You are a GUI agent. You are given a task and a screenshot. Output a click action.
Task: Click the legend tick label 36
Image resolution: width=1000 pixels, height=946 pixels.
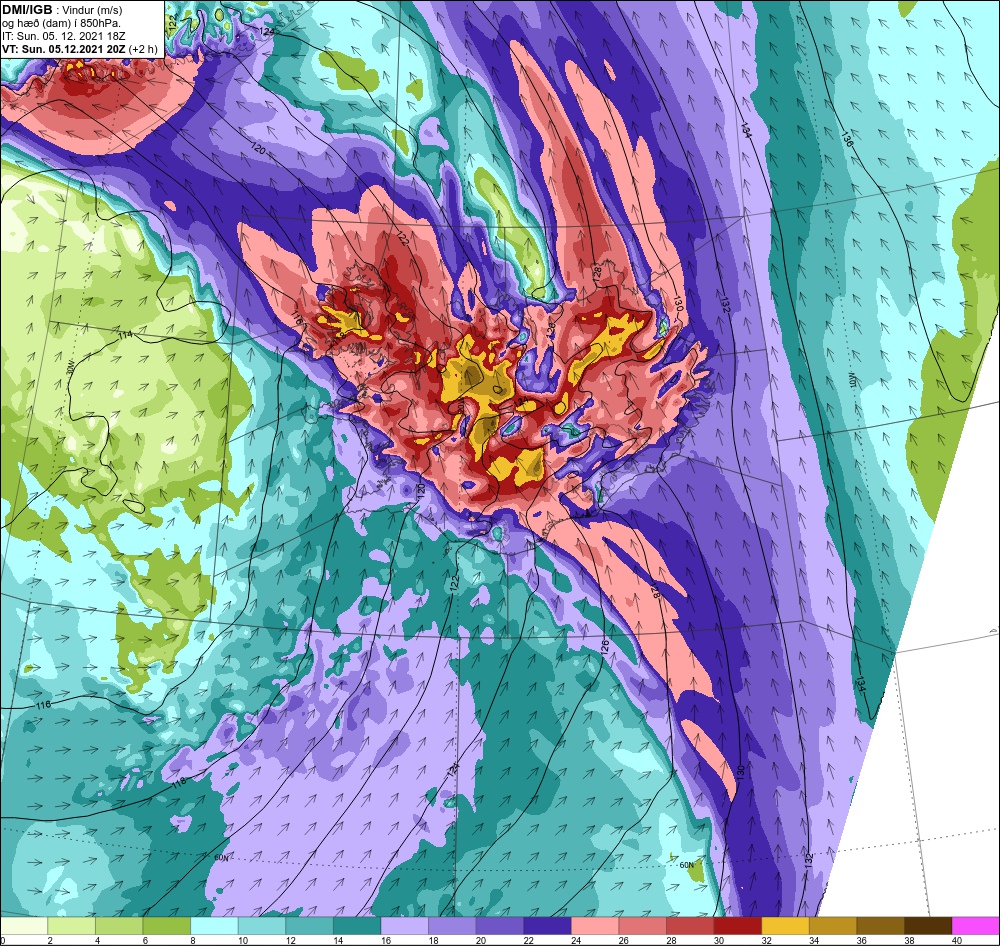point(861,940)
